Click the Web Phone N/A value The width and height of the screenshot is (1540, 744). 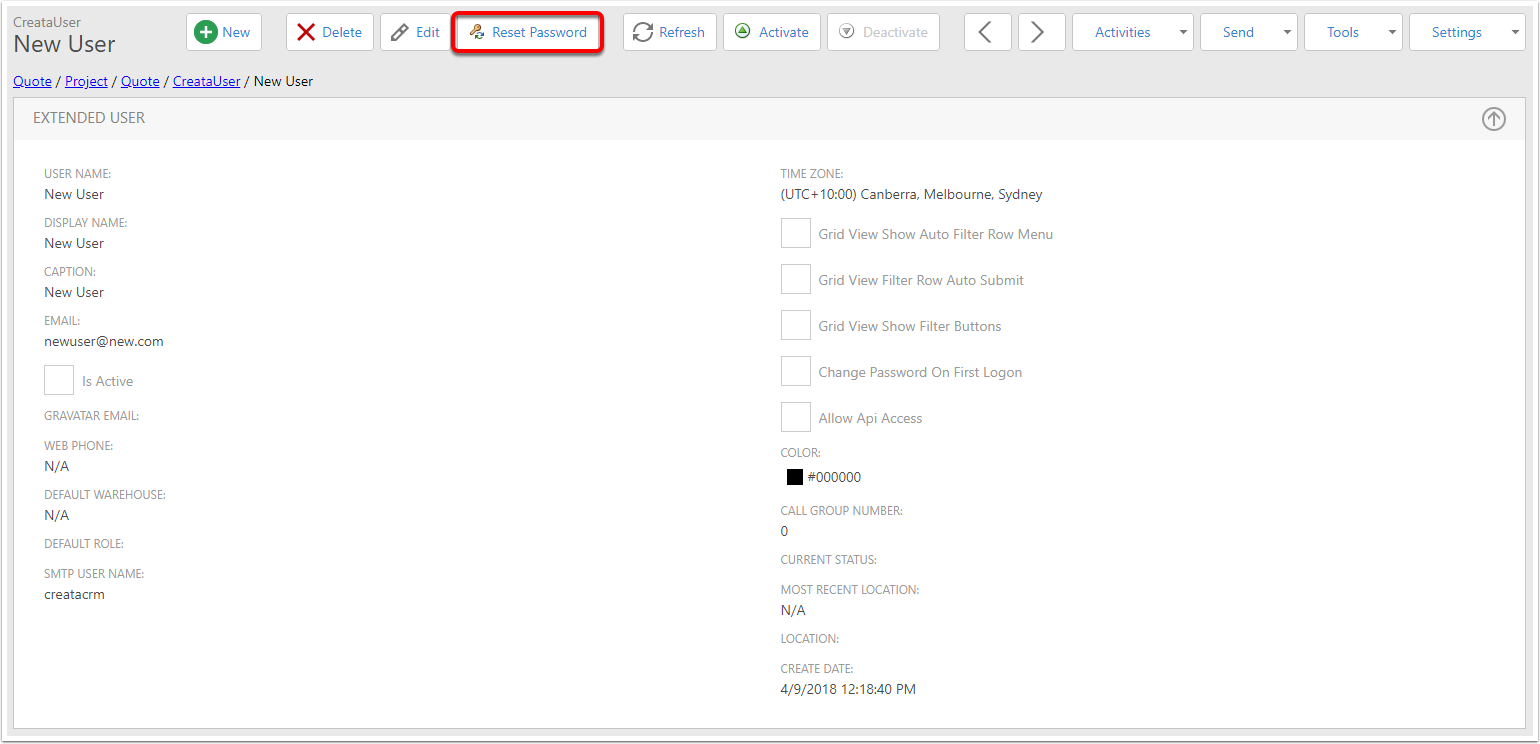pyautogui.click(x=57, y=466)
